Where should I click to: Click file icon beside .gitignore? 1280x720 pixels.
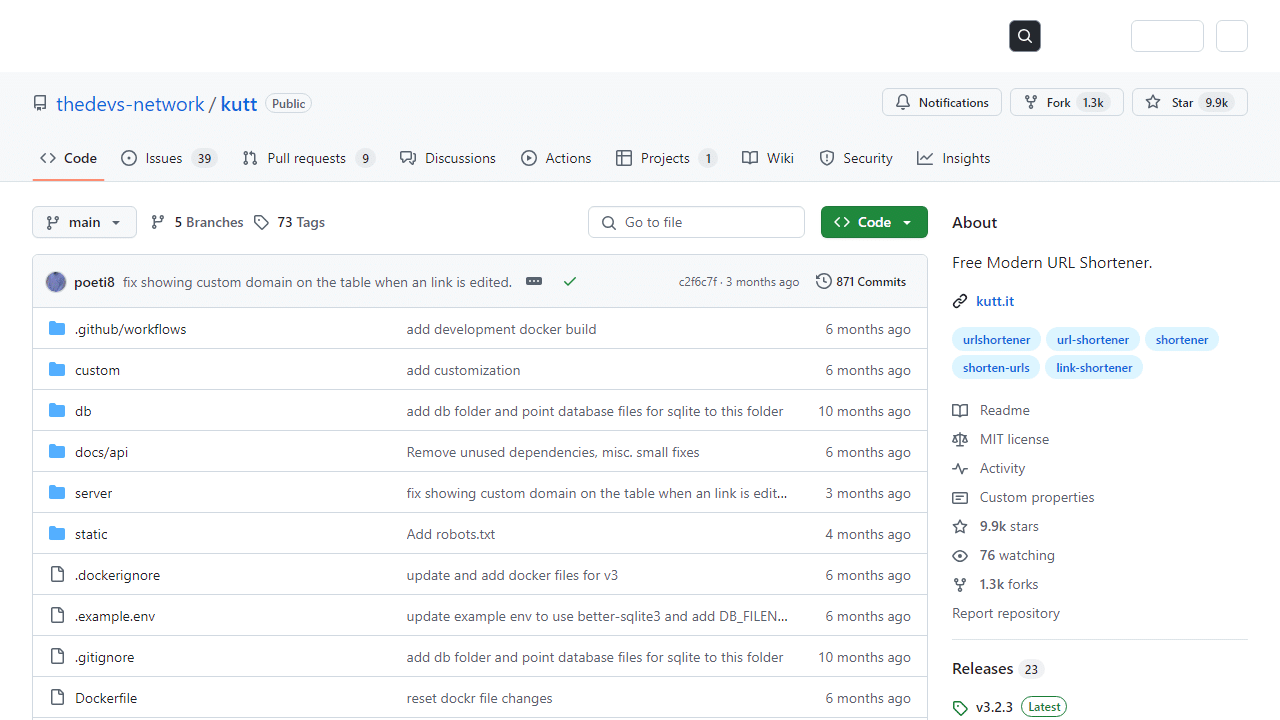(57, 657)
